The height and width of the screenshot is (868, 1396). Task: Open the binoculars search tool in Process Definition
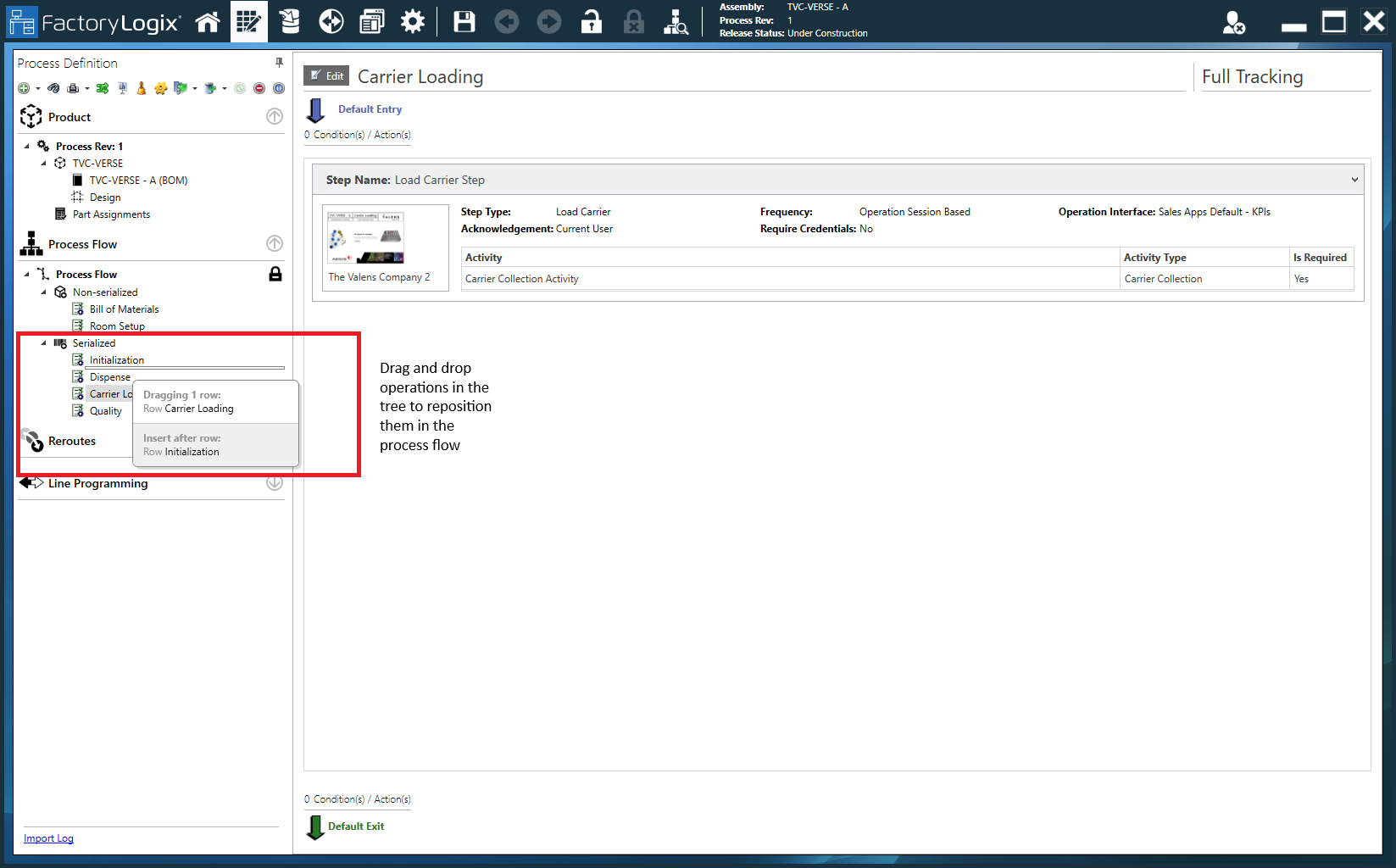pos(53,87)
